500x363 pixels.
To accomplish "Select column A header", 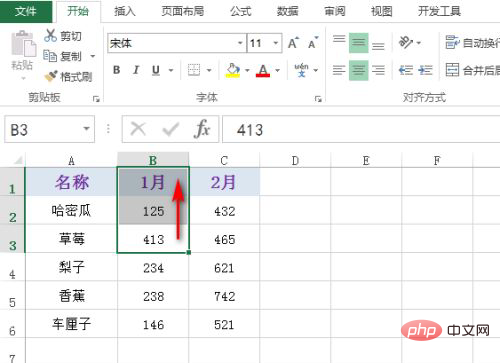I will (71, 161).
